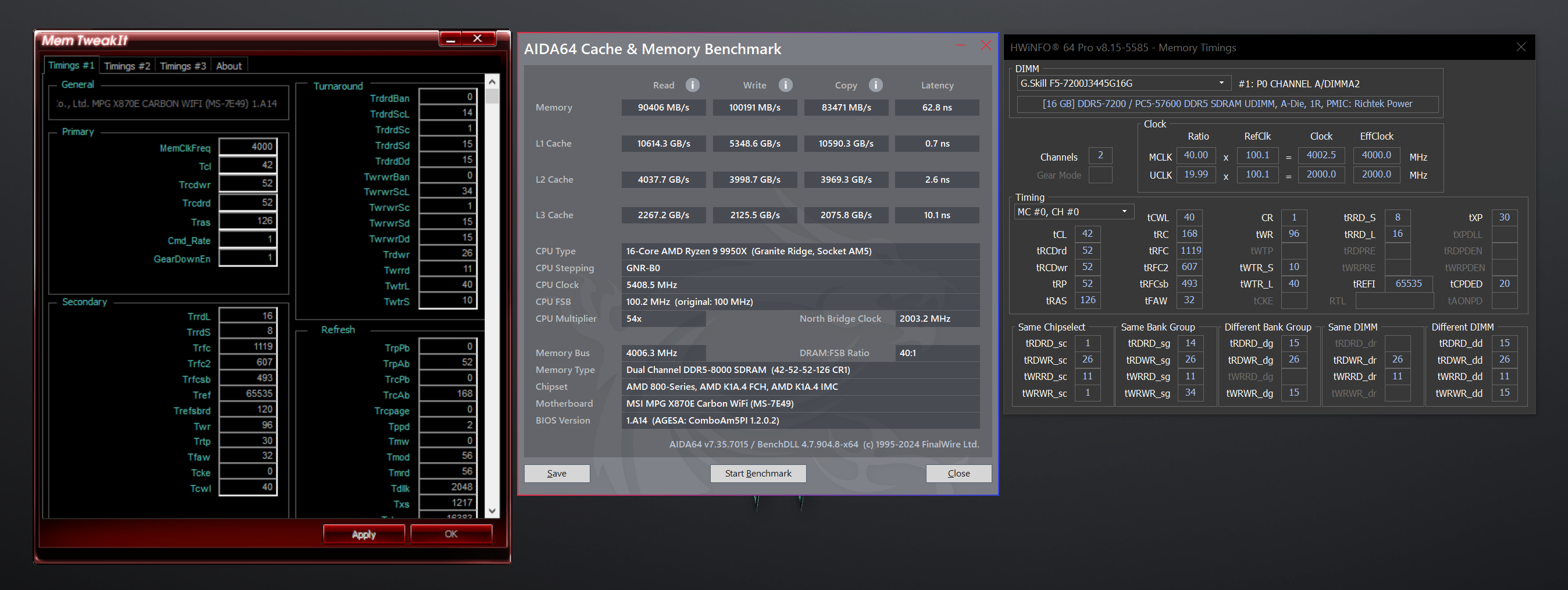
Task: Open the MC #0, CH #0 timing dropdown
Action: click(1074, 212)
